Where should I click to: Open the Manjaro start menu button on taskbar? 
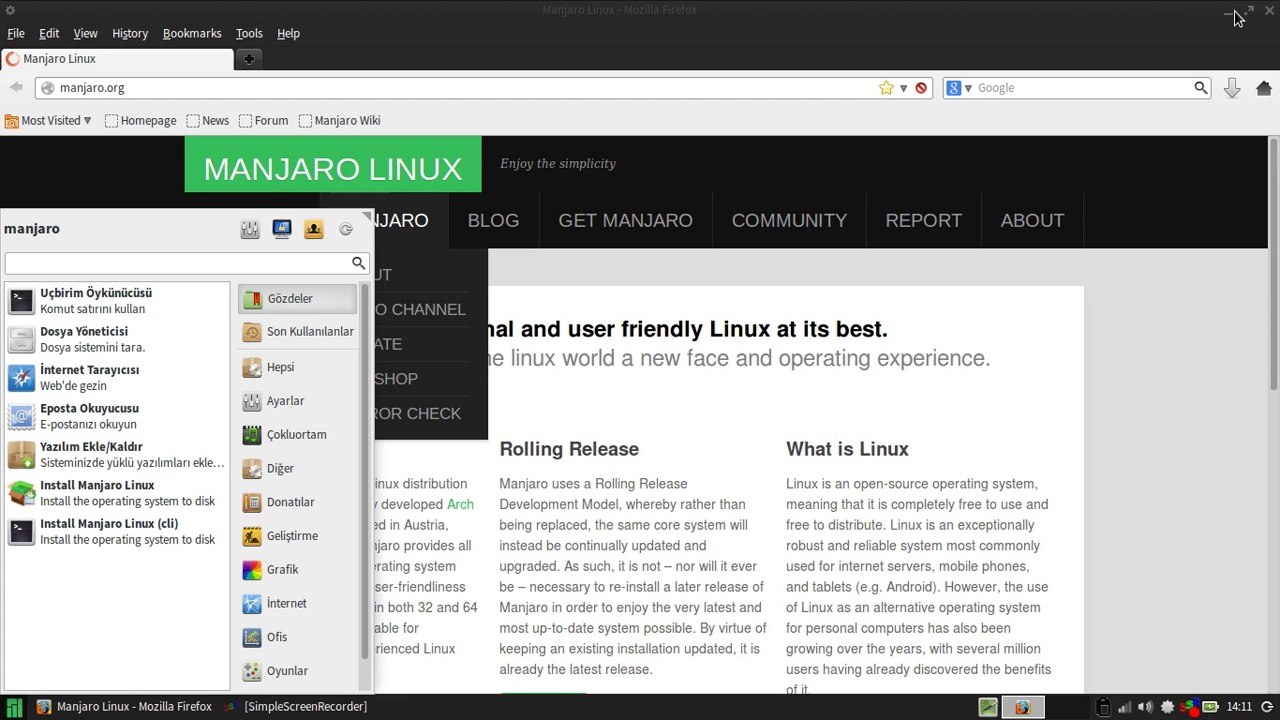click(x=15, y=707)
